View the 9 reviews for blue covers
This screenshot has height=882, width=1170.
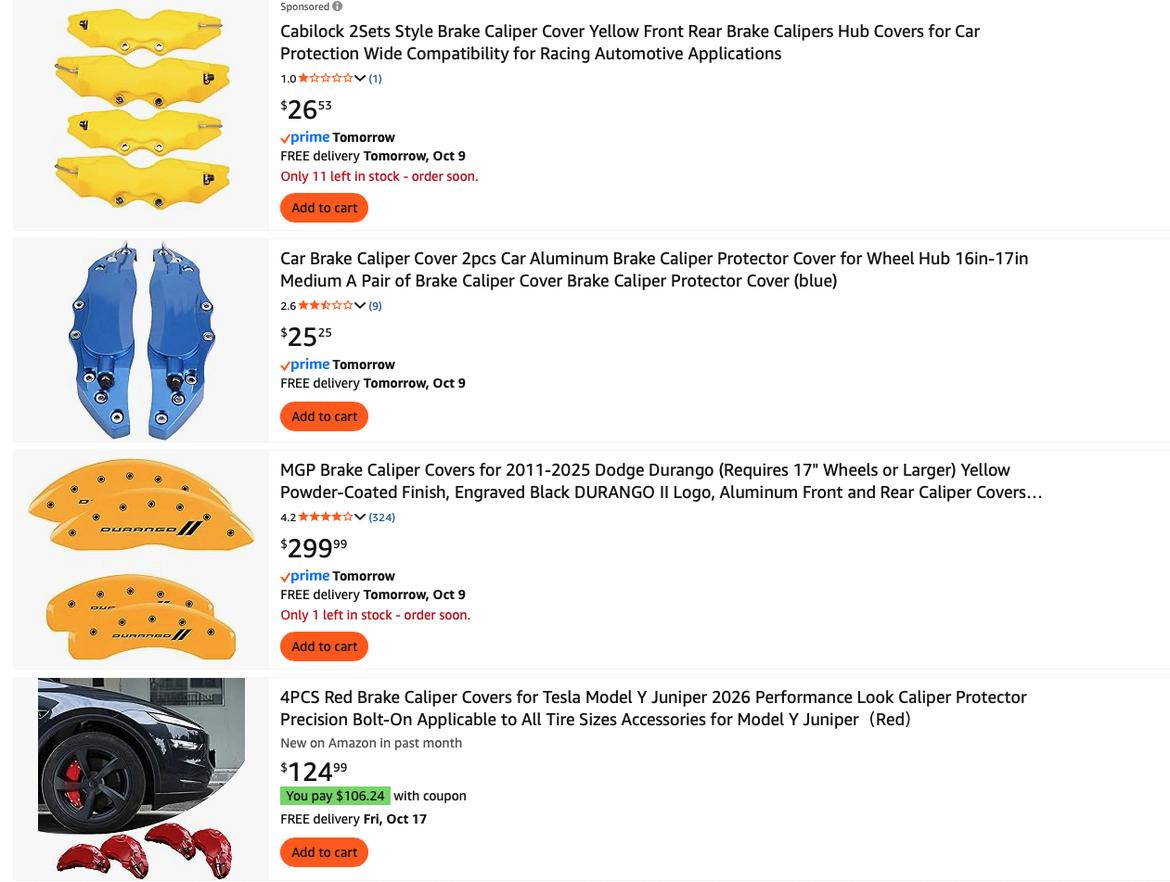[x=375, y=305]
